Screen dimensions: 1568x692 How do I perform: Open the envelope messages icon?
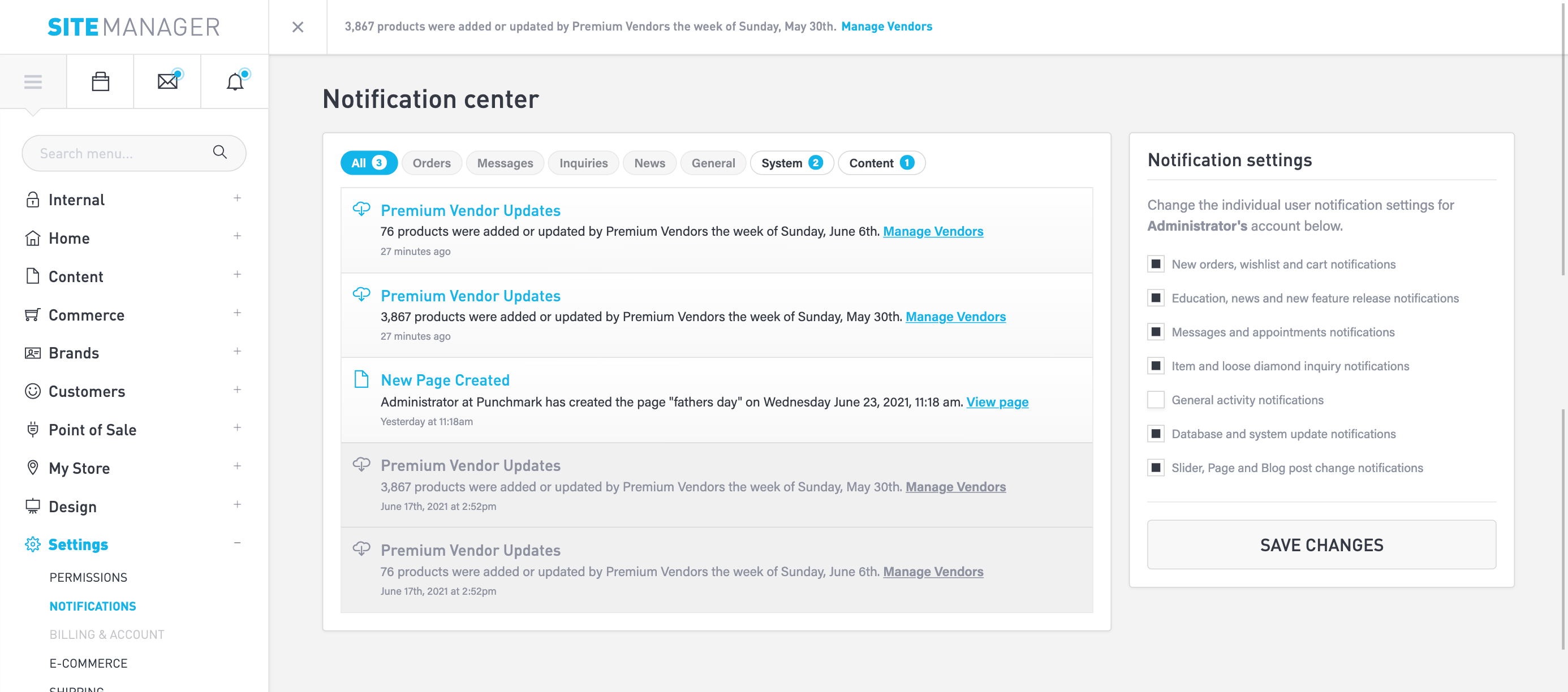[167, 81]
